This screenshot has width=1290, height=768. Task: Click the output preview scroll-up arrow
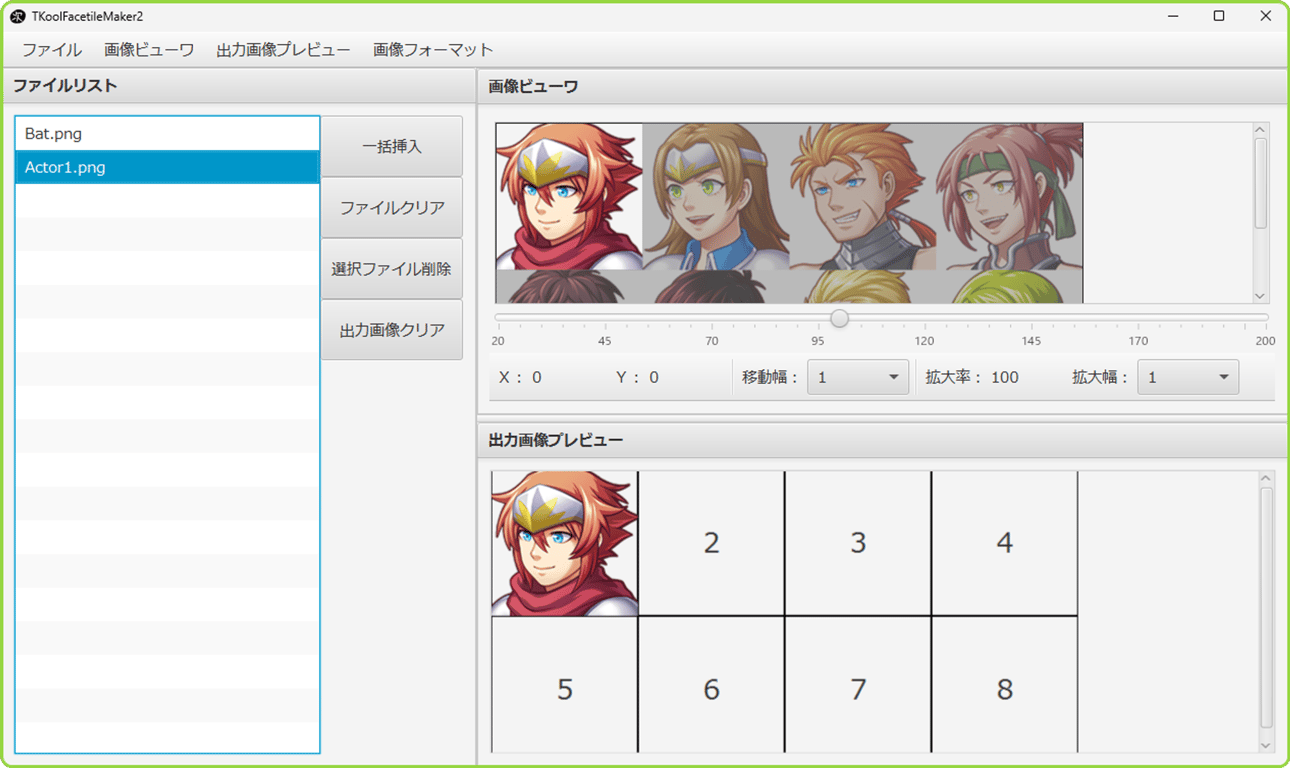pyautogui.click(x=1266, y=479)
